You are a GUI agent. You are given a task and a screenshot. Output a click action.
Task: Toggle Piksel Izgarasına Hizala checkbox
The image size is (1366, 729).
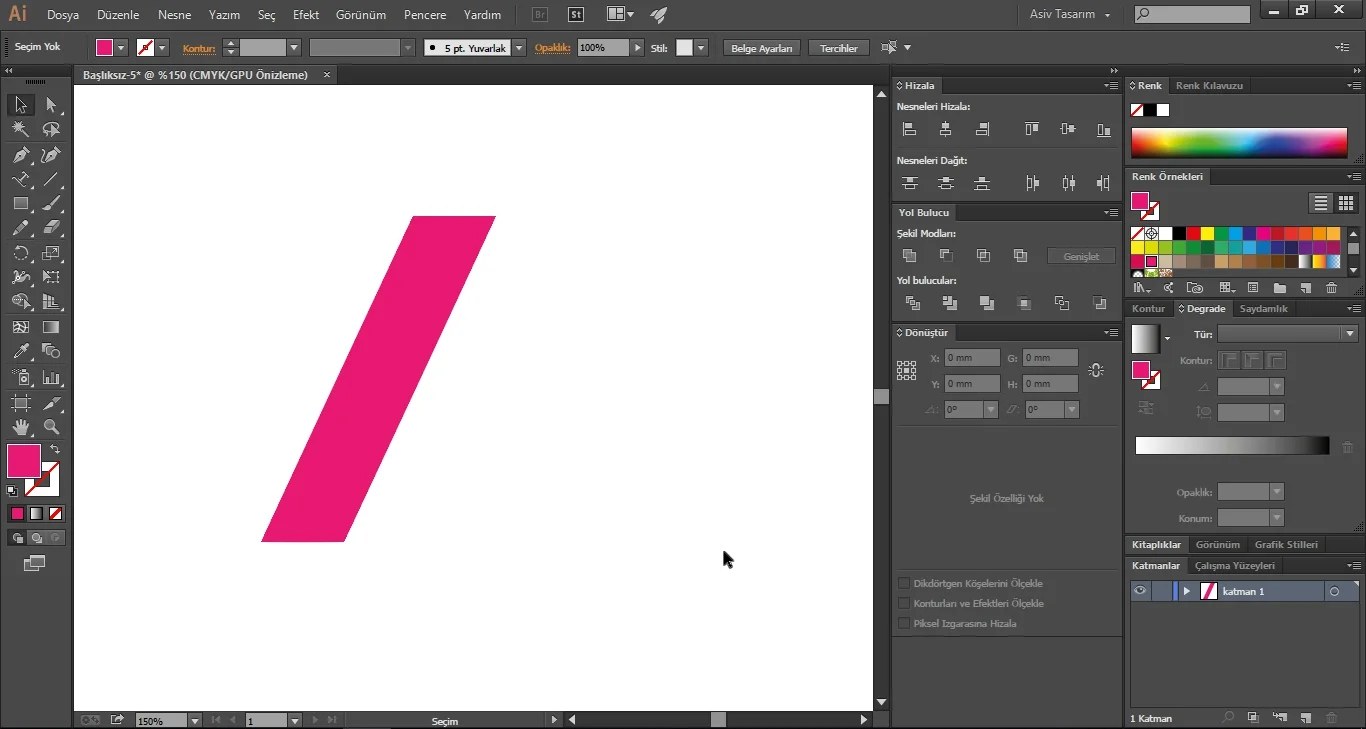pyautogui.click(x=904, y=623)
